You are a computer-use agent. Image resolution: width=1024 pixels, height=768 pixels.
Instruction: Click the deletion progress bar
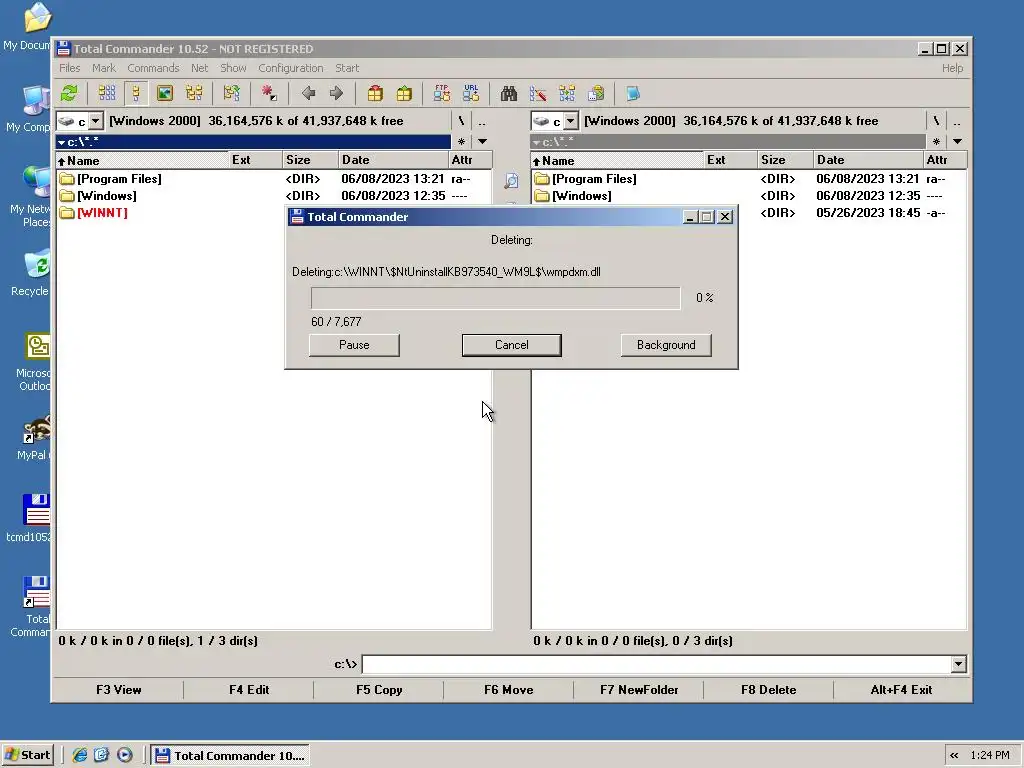click(495, 298)
